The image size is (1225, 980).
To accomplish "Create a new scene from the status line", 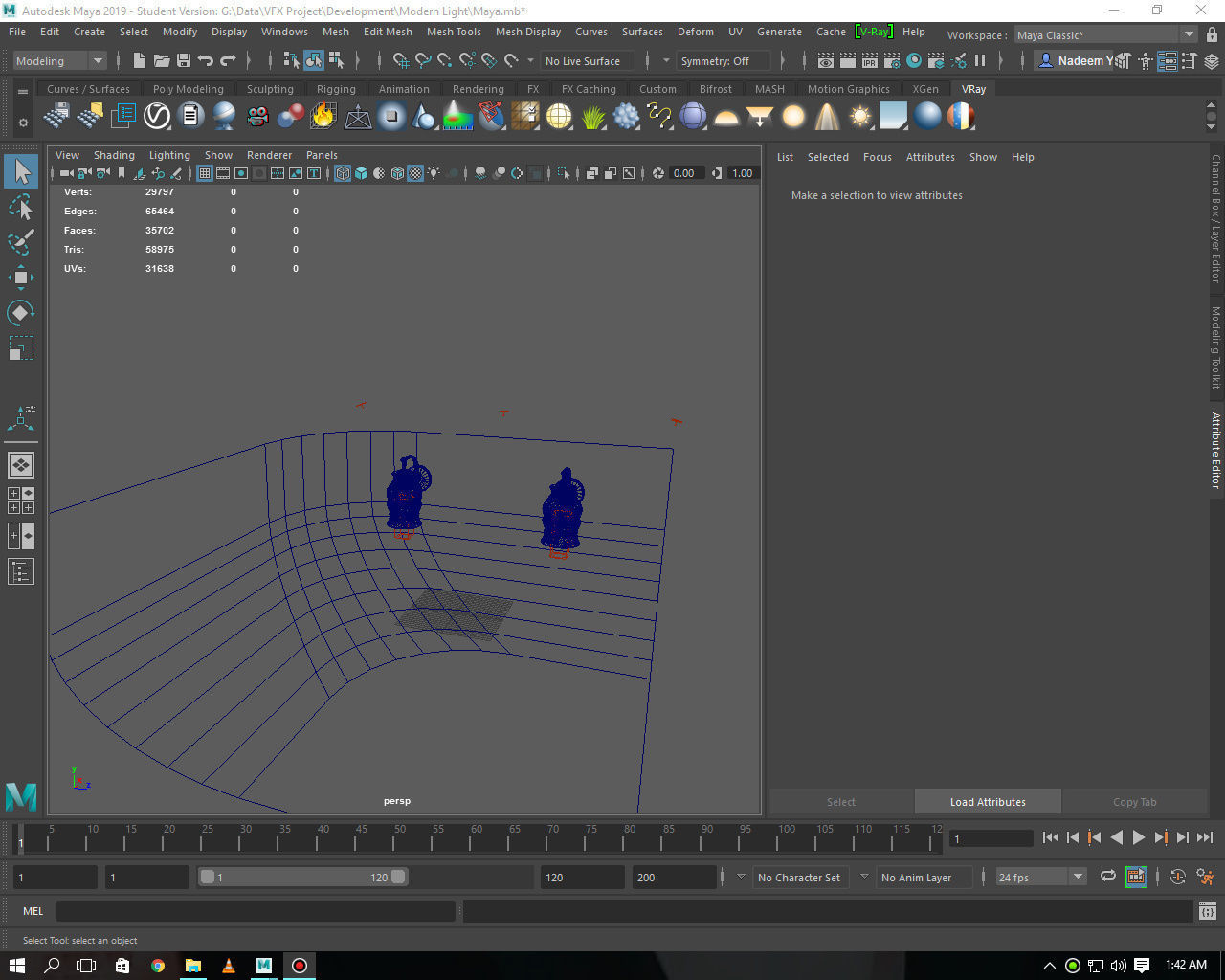I will (140, 60).
